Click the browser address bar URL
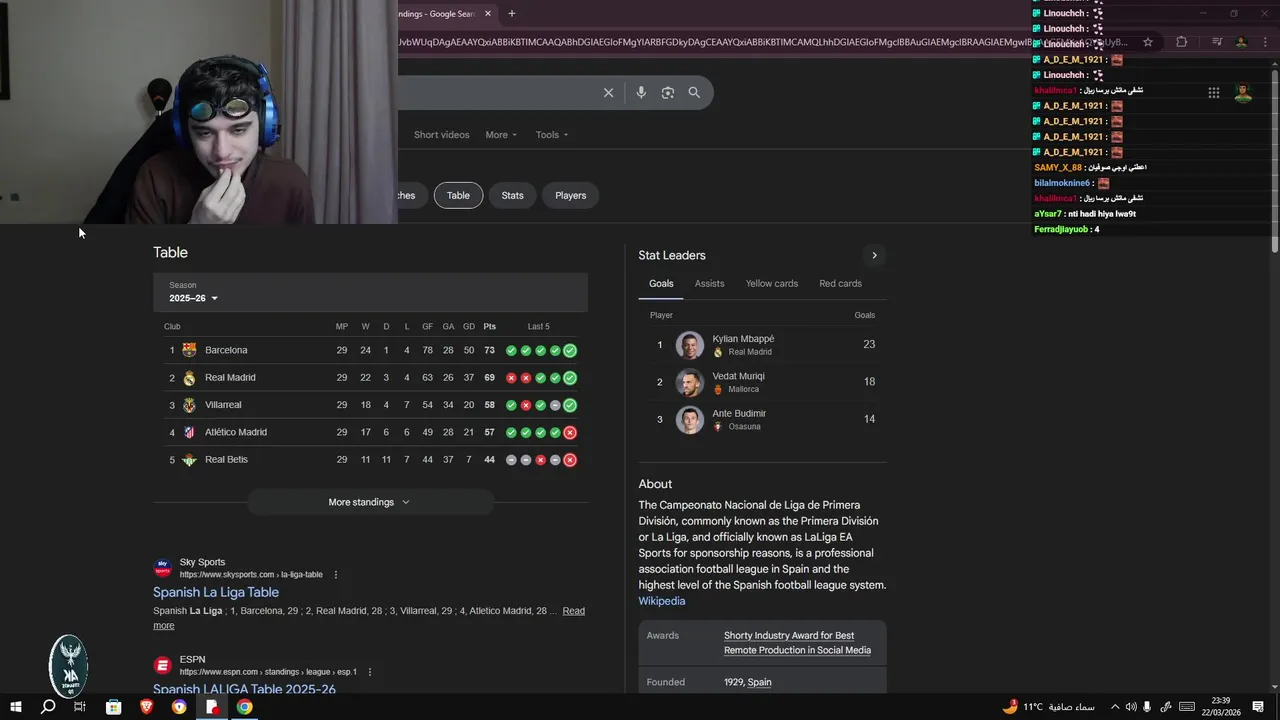Image resolution: width=1280 pixels, height=720 pixels. click(x=763, y=42)
